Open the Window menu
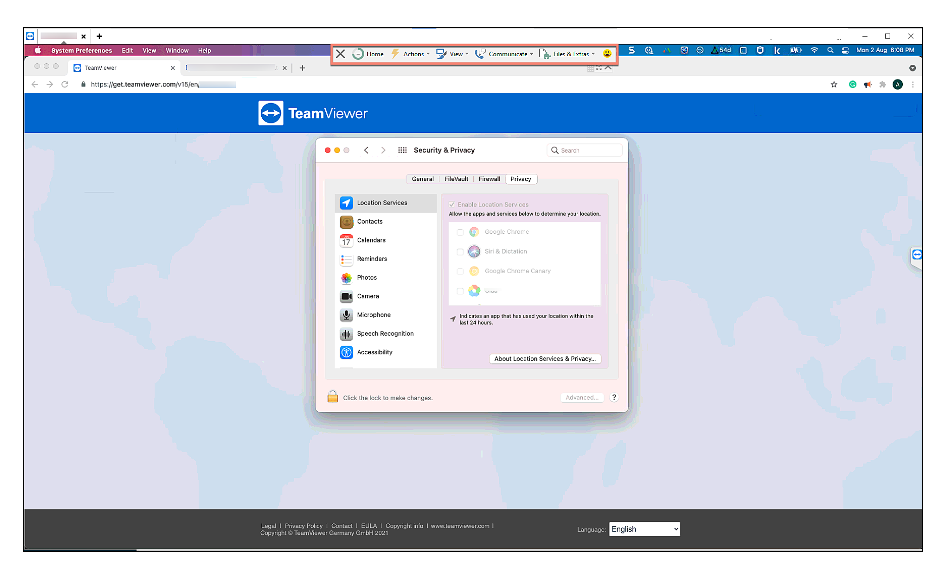This screenshot has width=950, height=569. coord(177,50)
